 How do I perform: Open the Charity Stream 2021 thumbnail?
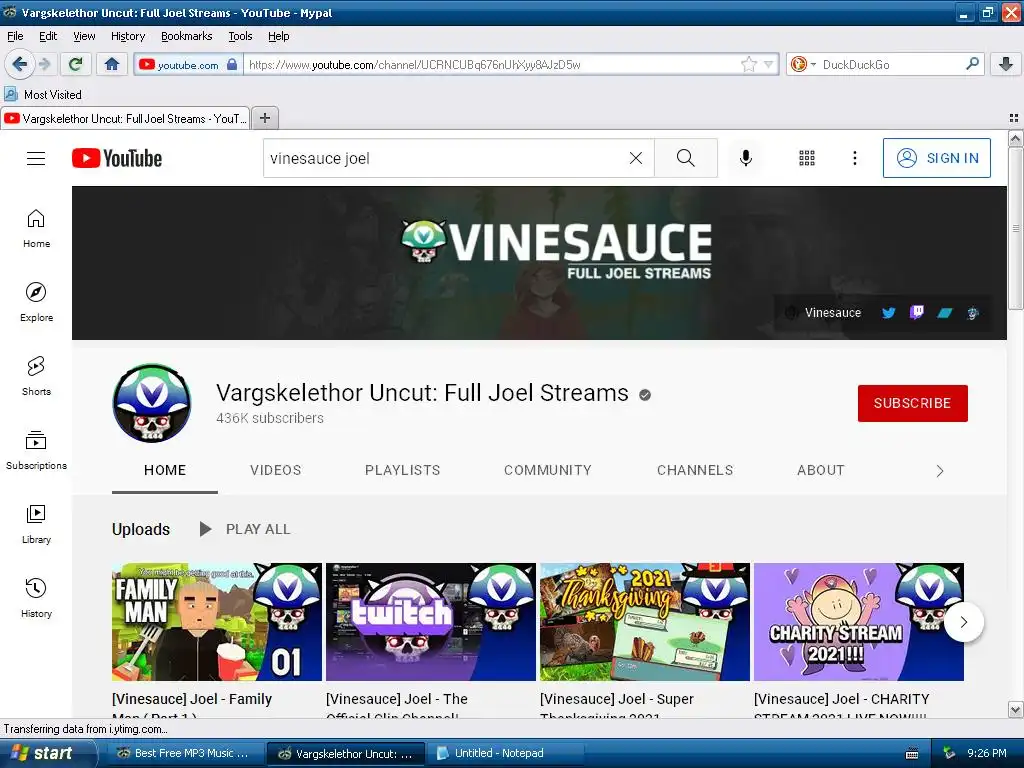point(859,622)
